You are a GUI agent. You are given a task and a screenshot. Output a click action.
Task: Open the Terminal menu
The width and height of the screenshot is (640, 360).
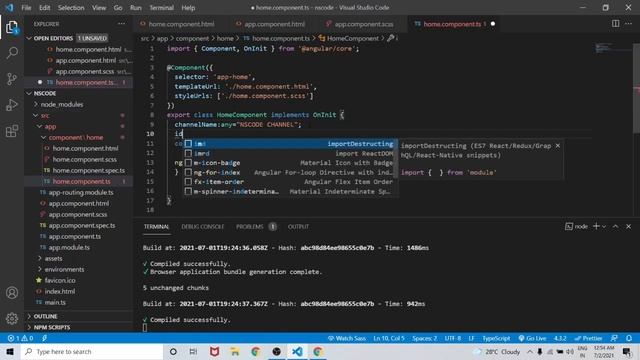pyautogui.click(x=161, y=8)
